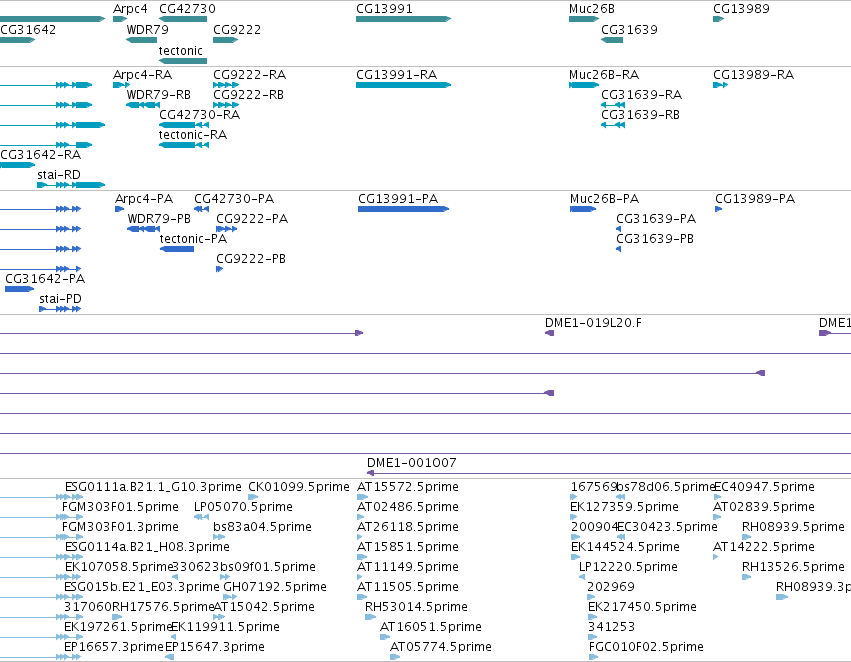
Task: Click the DME1-001O07 clone label
Action: pyautogui.click(x=412, y=463)
